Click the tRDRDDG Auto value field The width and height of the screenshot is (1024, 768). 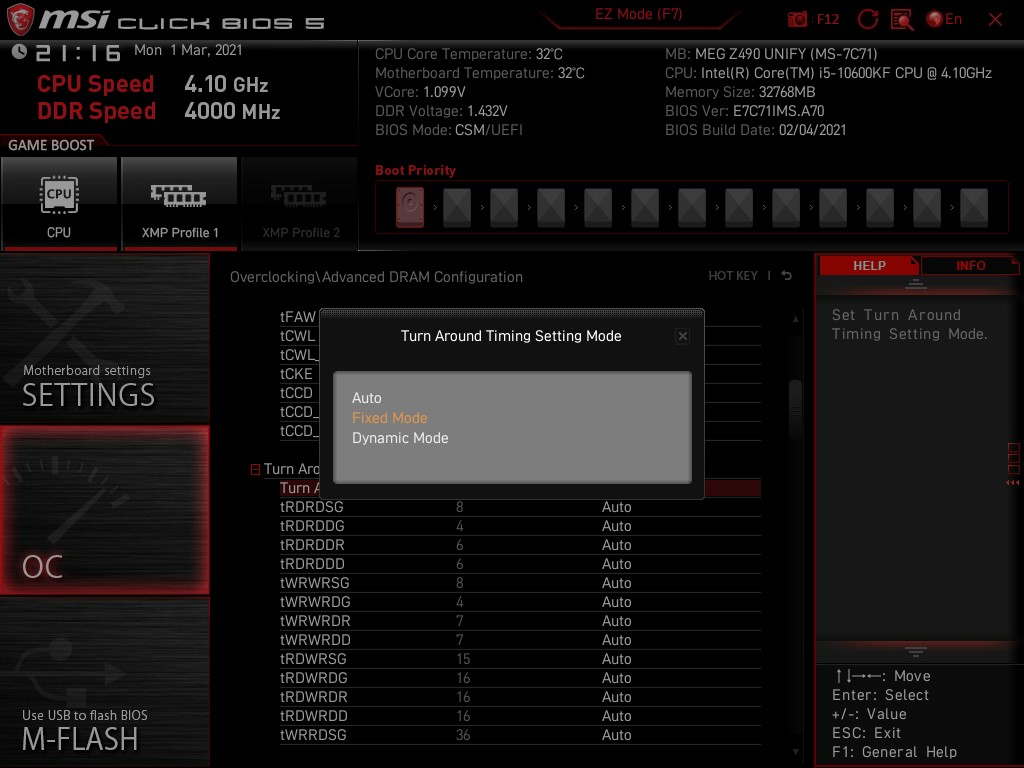pos(616,526)
